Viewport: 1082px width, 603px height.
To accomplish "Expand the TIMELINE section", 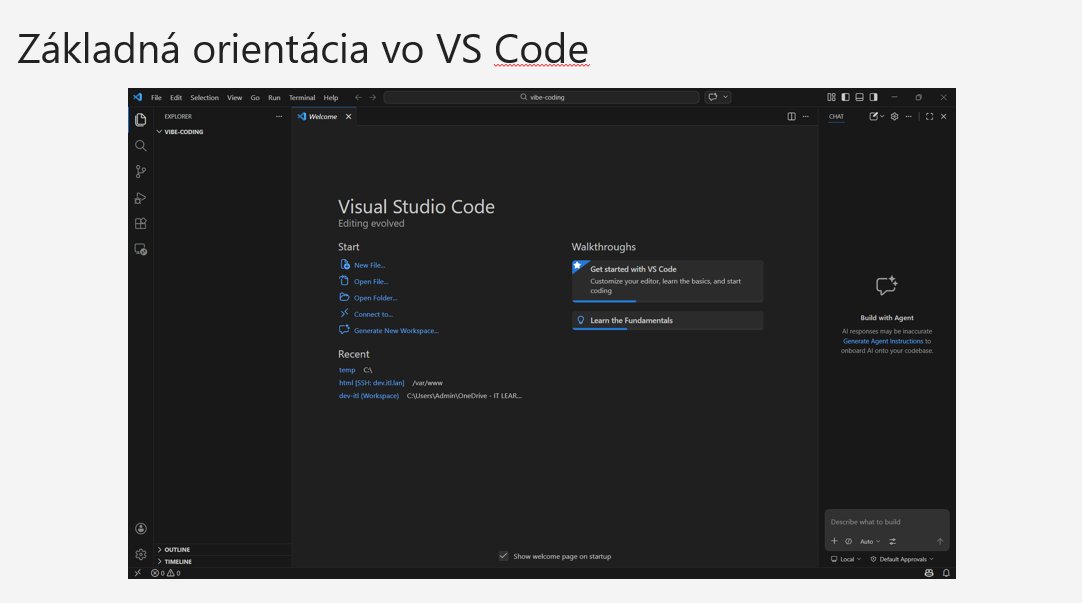I will [177, 562].
